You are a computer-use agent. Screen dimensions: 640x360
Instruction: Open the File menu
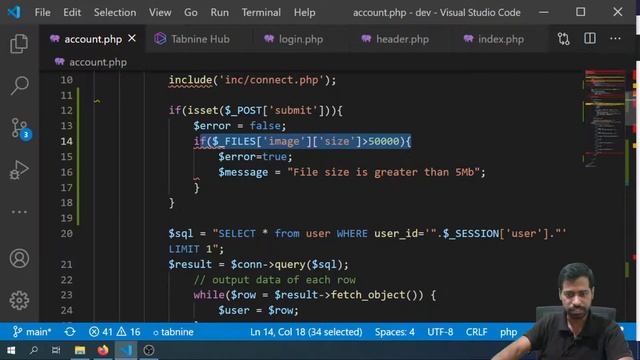pyautogui.click(x=42, y=13)
